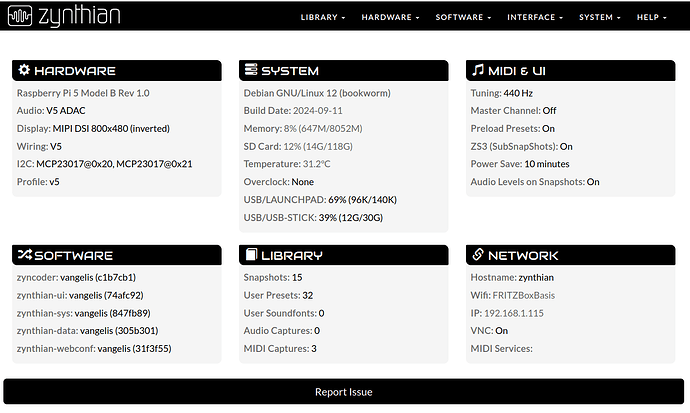The image size is (690, 413).
Task: Click the Report Issue button
Action: point(344,391)
